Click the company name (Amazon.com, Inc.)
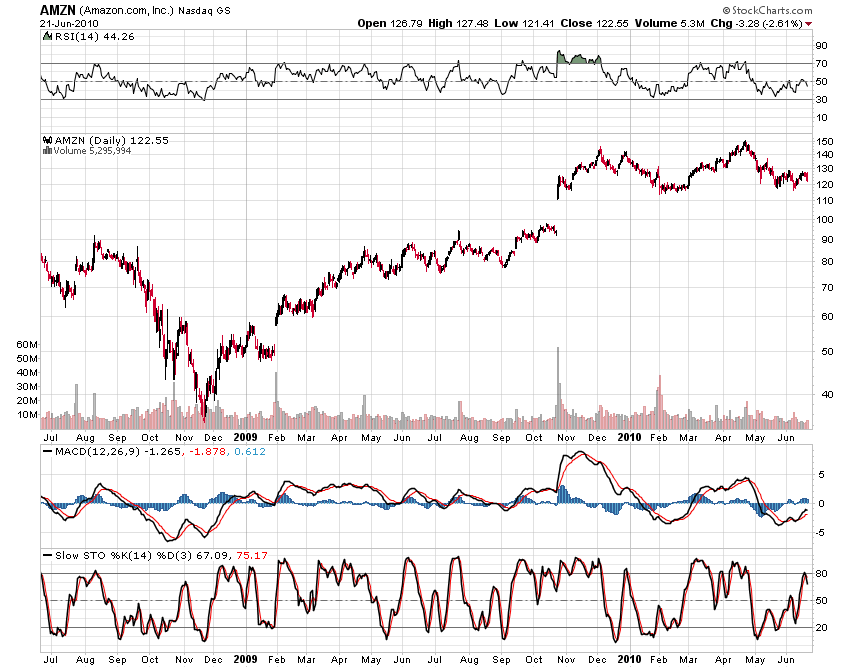This screenshot has width=850, height=668. tap(126, 10)
